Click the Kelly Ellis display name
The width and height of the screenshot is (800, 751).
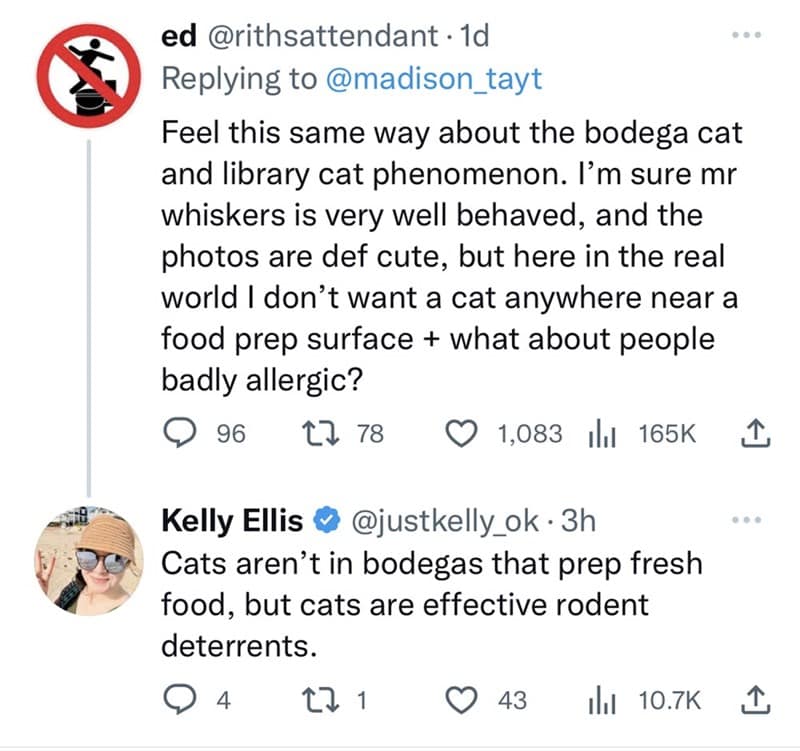coord(230,515)
